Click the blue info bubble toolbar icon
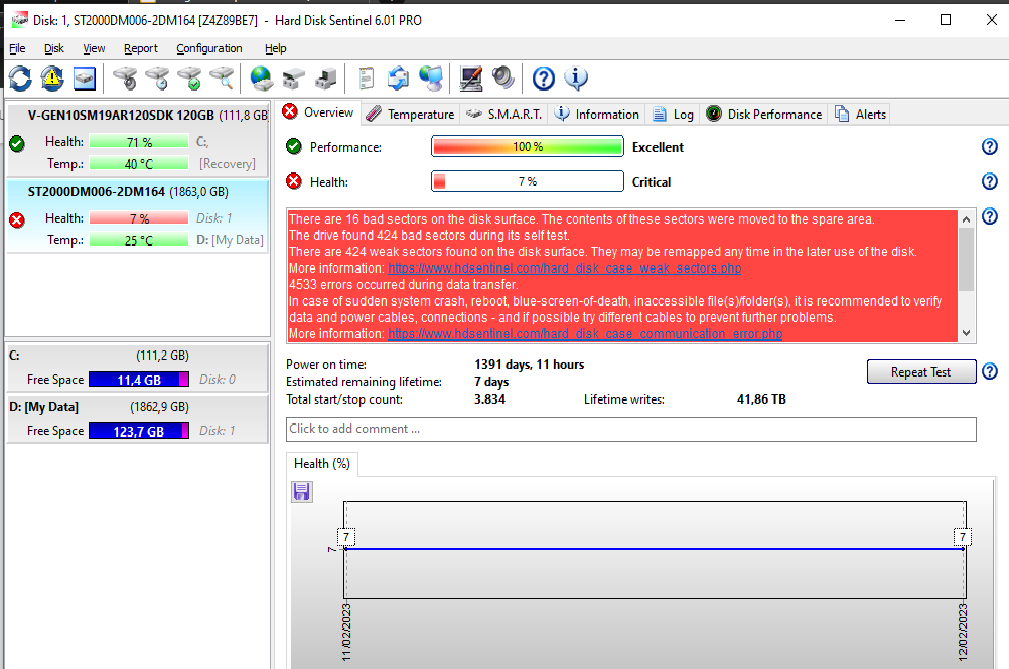Screen dimensions: 1009x669 [x=576, y=78]
